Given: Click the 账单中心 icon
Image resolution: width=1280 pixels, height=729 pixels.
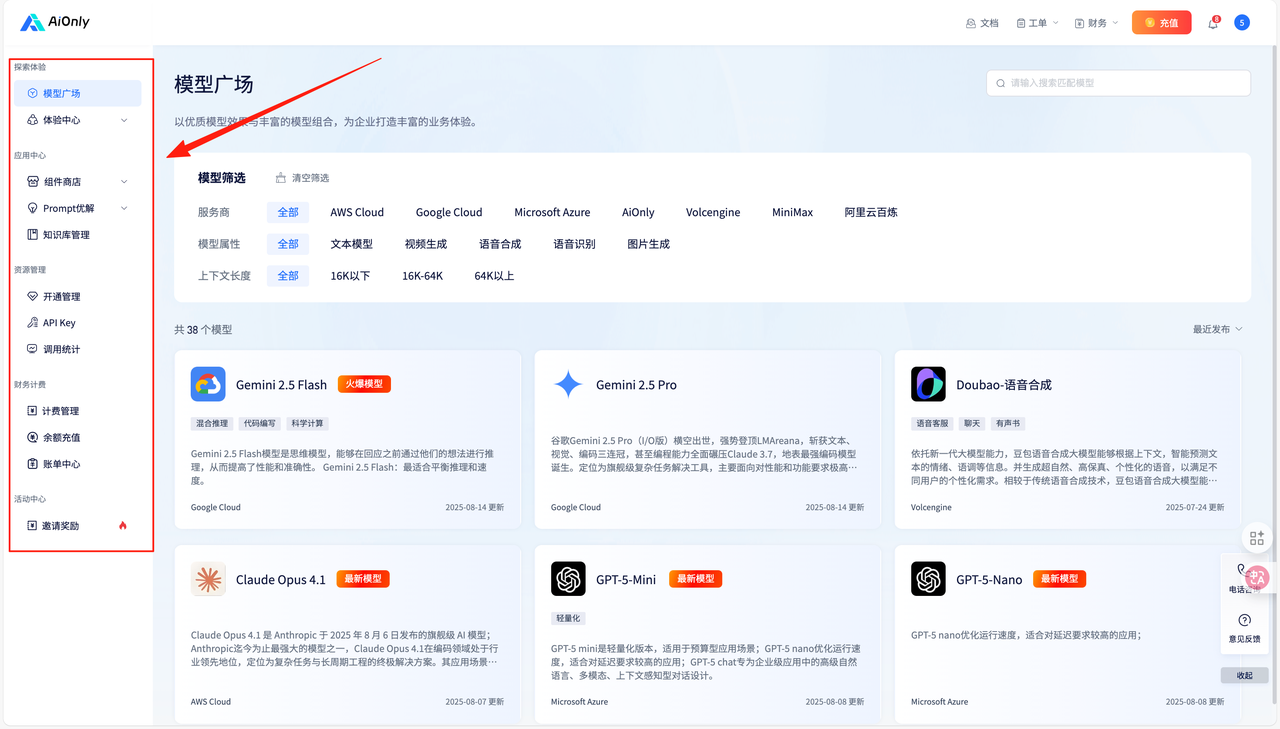Looking at the screenshot, I should (x=33, y=464).
